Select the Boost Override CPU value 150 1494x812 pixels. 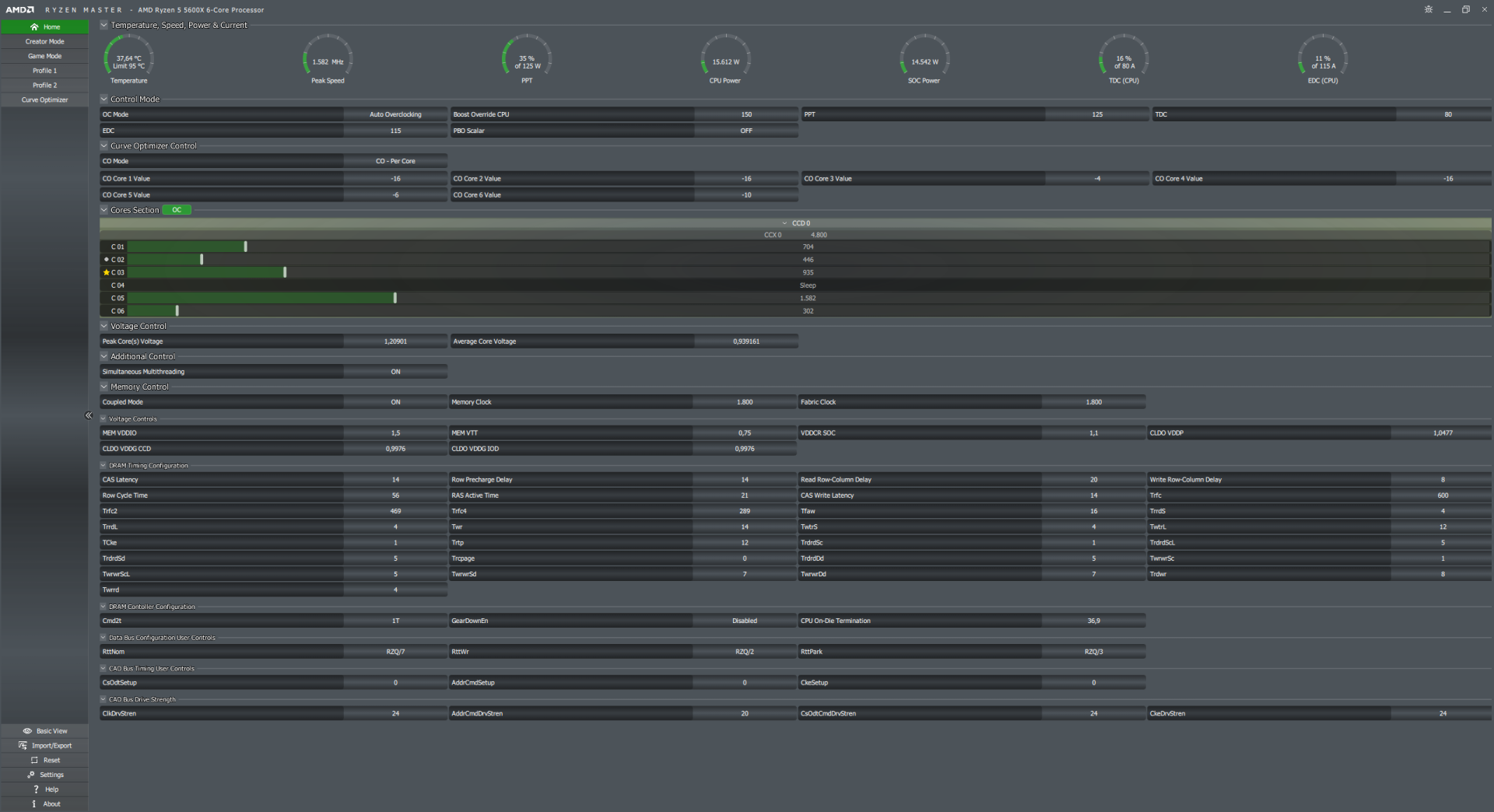(x=746, y=114)
